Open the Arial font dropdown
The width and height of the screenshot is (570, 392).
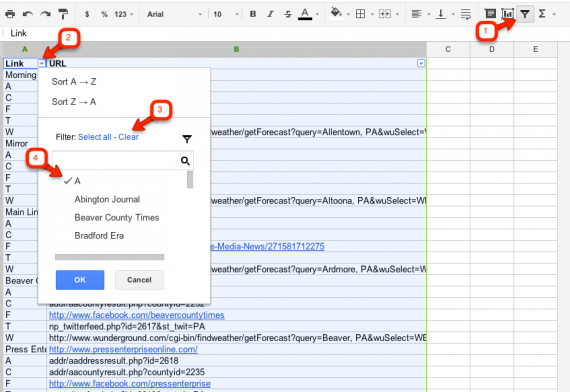pos(174,14)
